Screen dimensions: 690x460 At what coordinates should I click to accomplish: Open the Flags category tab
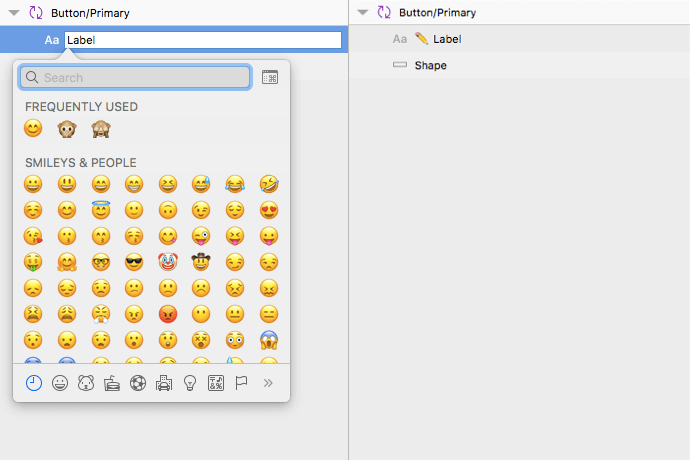click(241, 383)
